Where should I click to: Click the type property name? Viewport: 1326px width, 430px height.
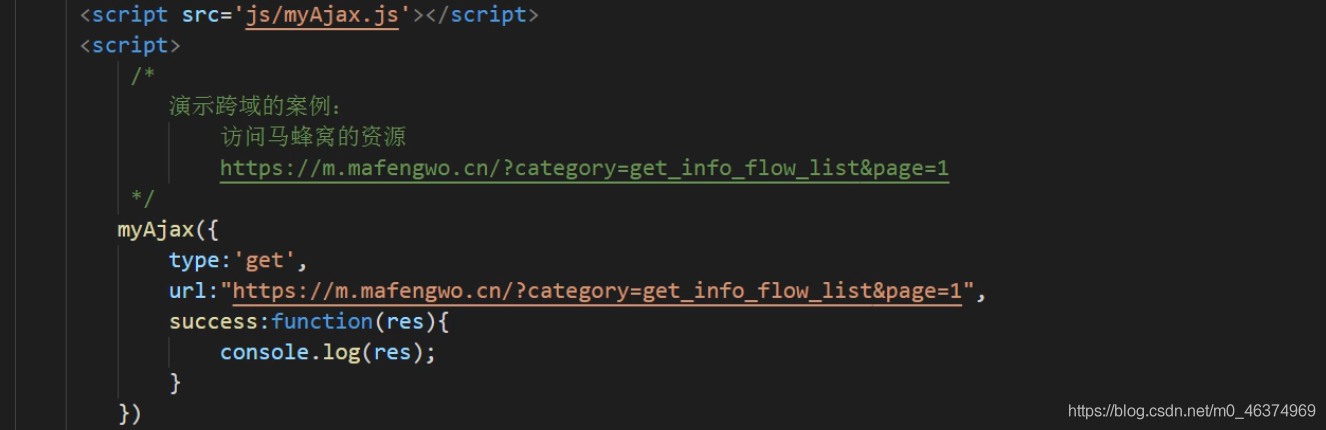(x=194, y=260)
